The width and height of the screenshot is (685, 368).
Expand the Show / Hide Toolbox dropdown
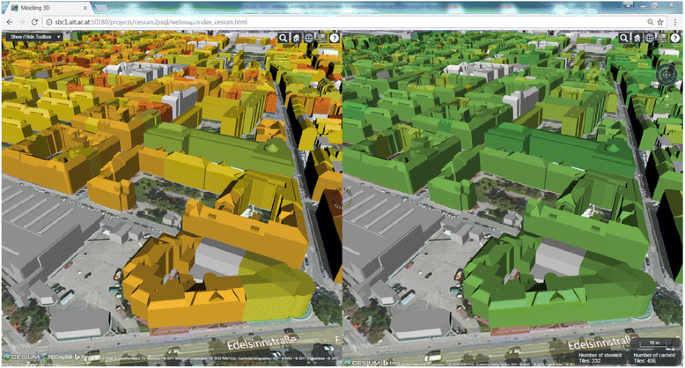point(34,37)
